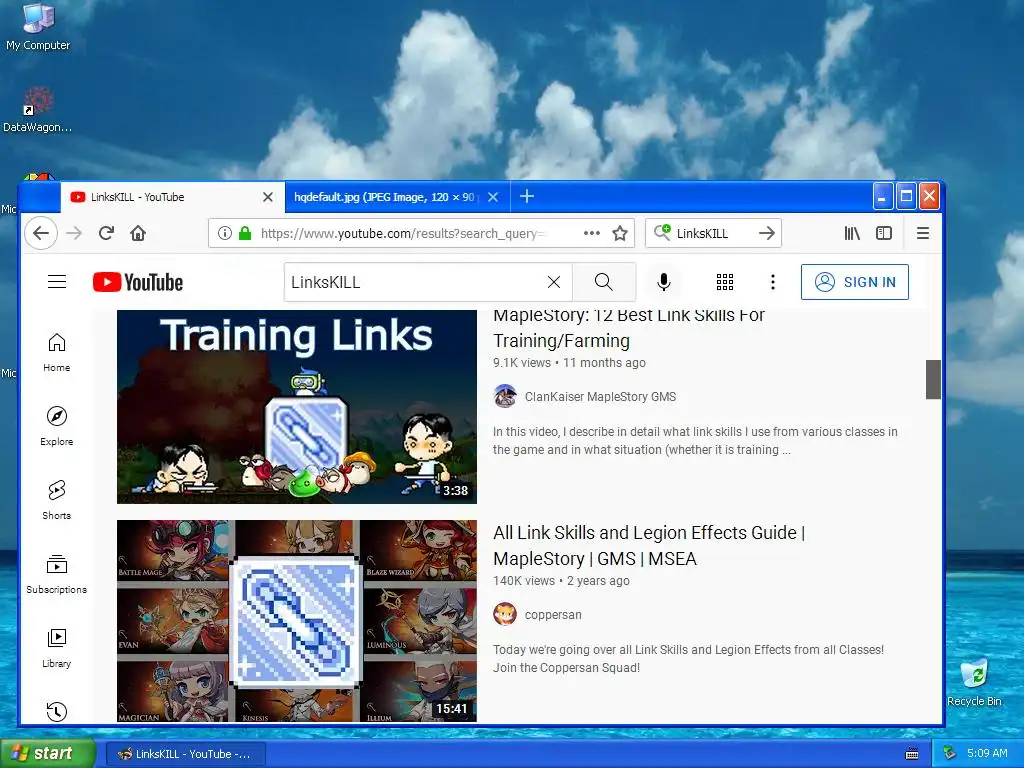Open a new browser tab
The width and height of the screenshot is (1024, 768).
click(x=527, y=196)
